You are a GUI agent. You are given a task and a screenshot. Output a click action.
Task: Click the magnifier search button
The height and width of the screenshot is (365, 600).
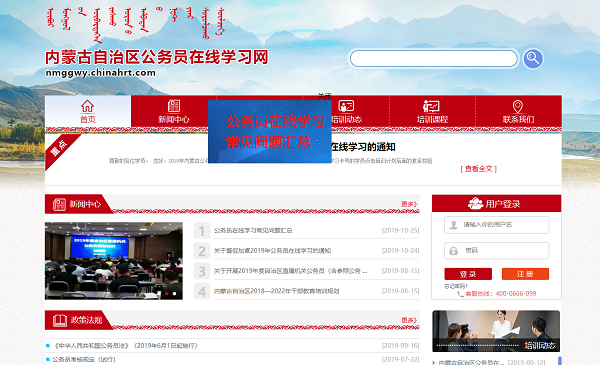tap(533, 59)
